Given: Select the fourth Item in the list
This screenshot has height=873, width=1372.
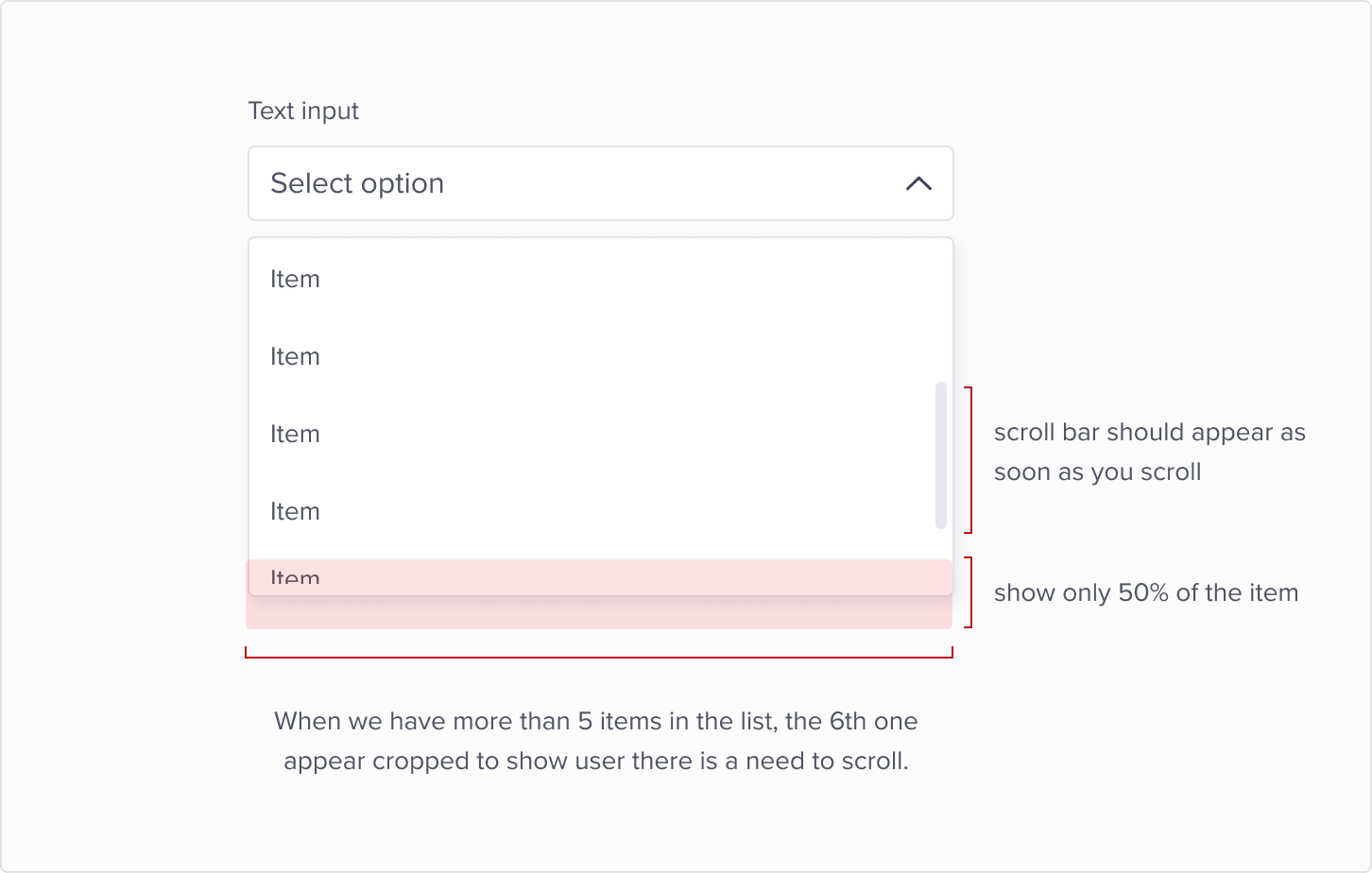Looking at the screenshot, I should [295, 512].
